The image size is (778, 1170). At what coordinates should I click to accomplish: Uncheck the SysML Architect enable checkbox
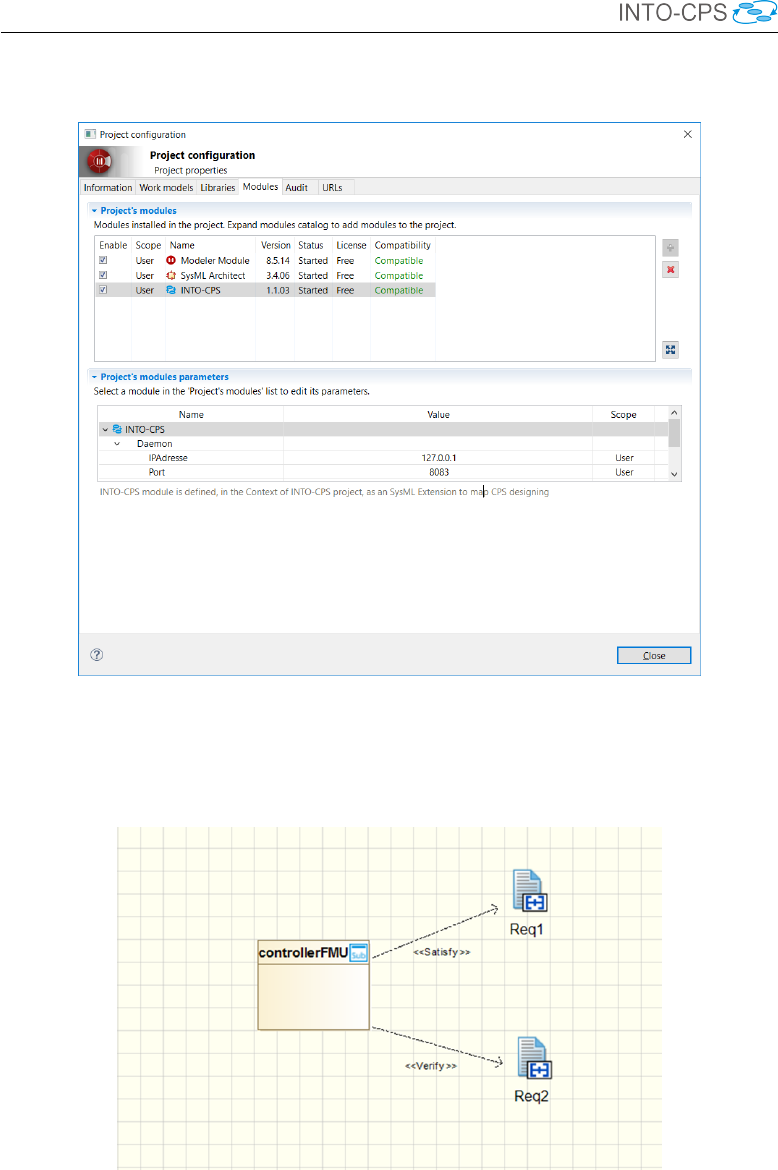point(103,275)
